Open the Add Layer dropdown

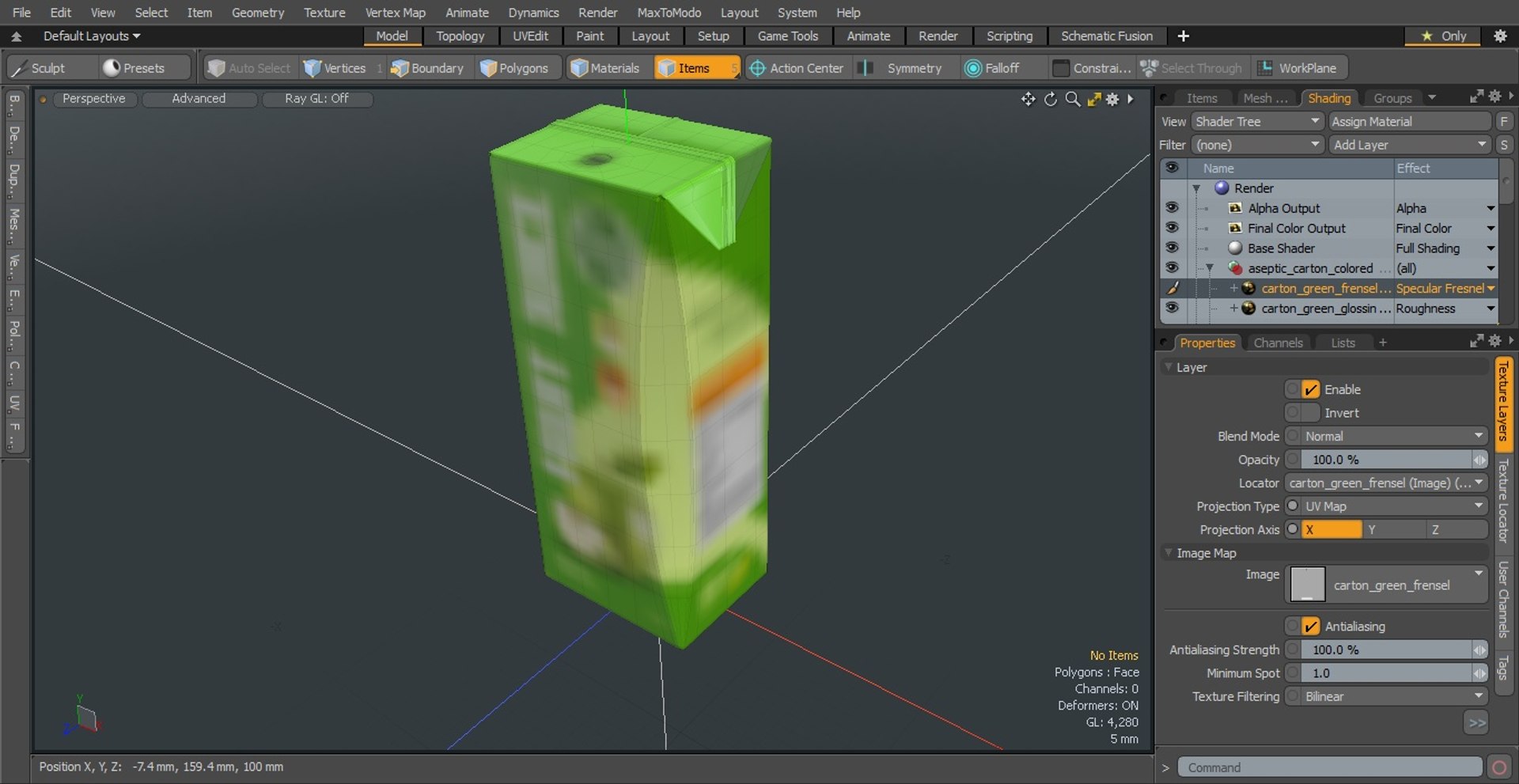(x=1409, y=145)
